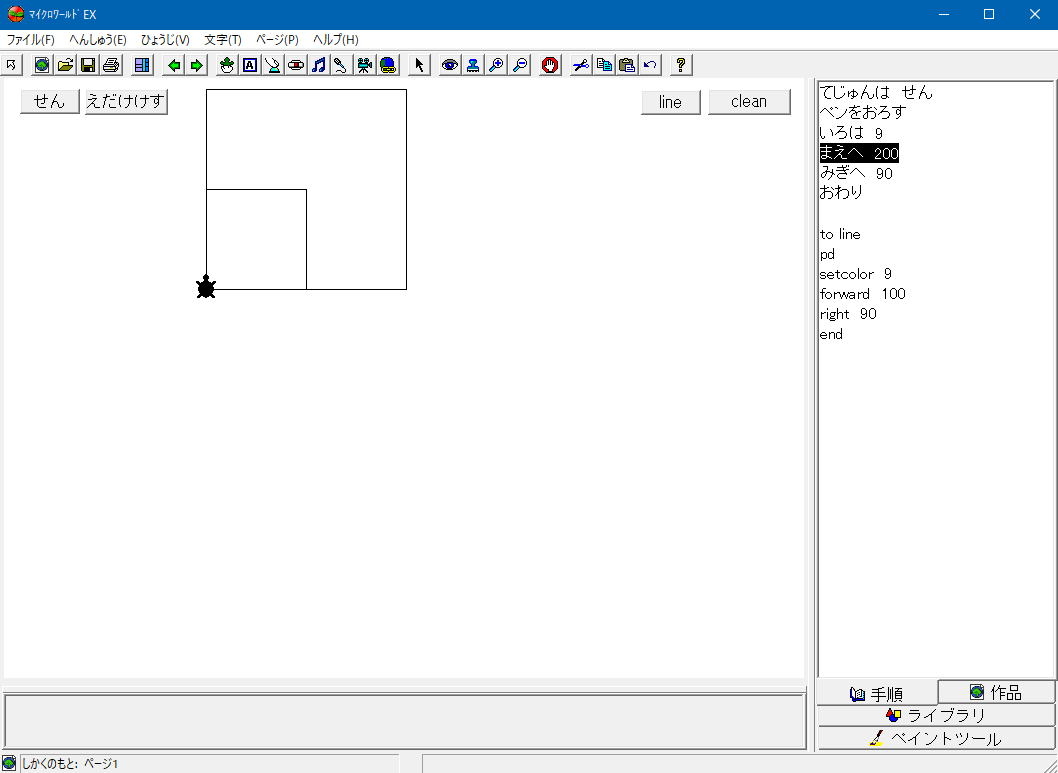Click the eye icon in the toolbar
This screenshot has width=1058, height=773.
pos(450,65)
